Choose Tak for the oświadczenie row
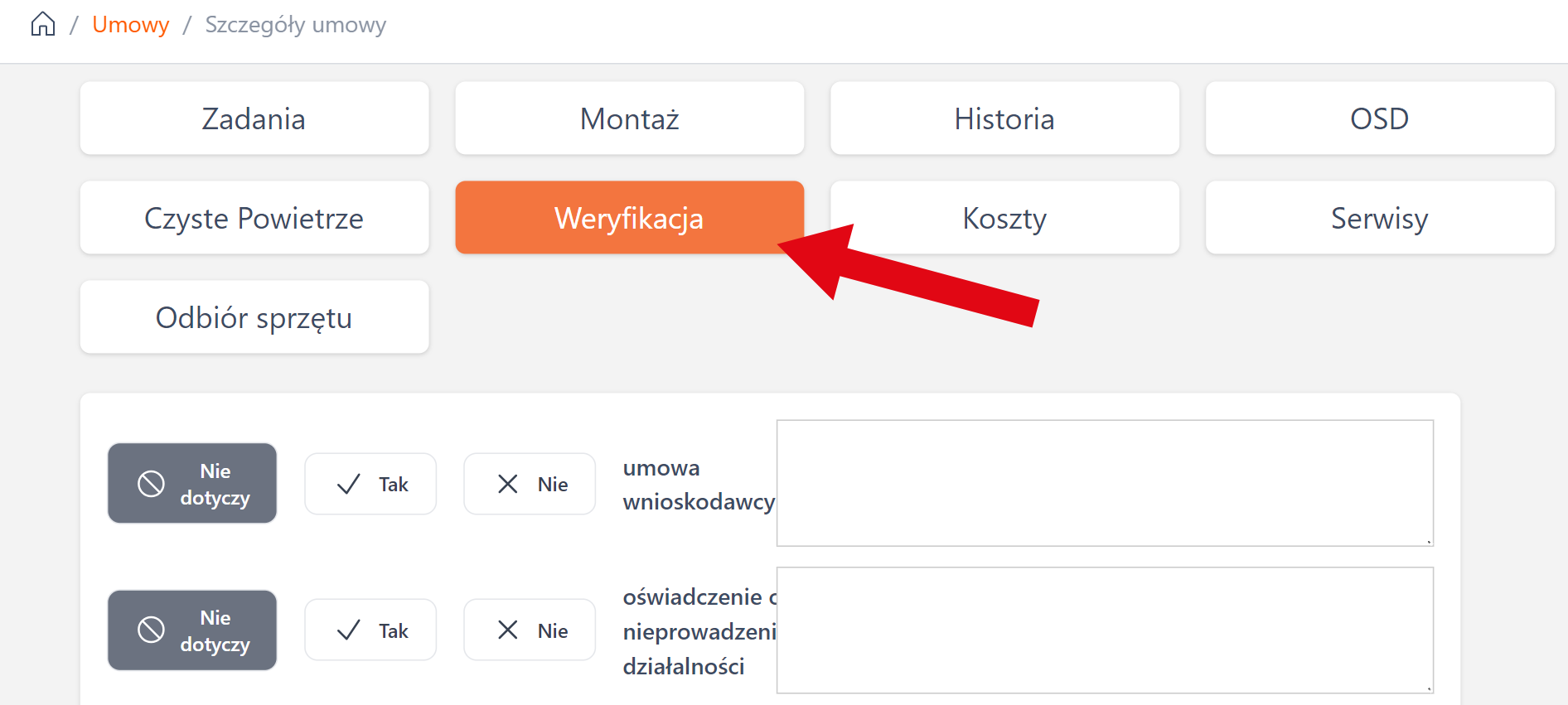The image size is (1568, 705). pyautogui.click(x=370, y=630)
